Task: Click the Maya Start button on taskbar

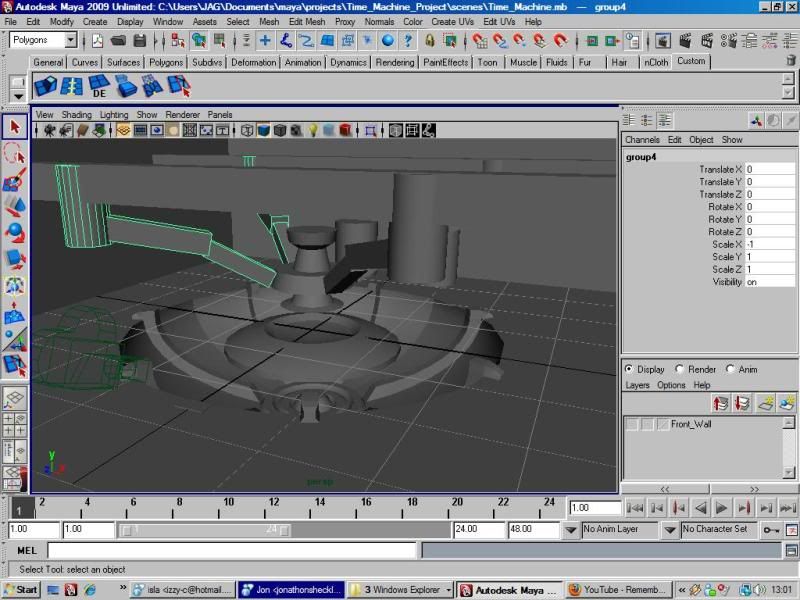Action: tap(21, 590)
